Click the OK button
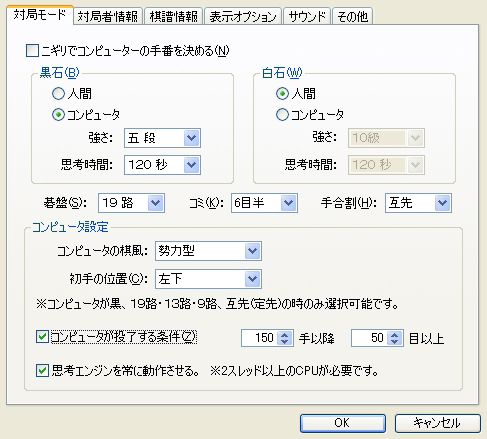This screenshot has height=439, width=487. 343,423
